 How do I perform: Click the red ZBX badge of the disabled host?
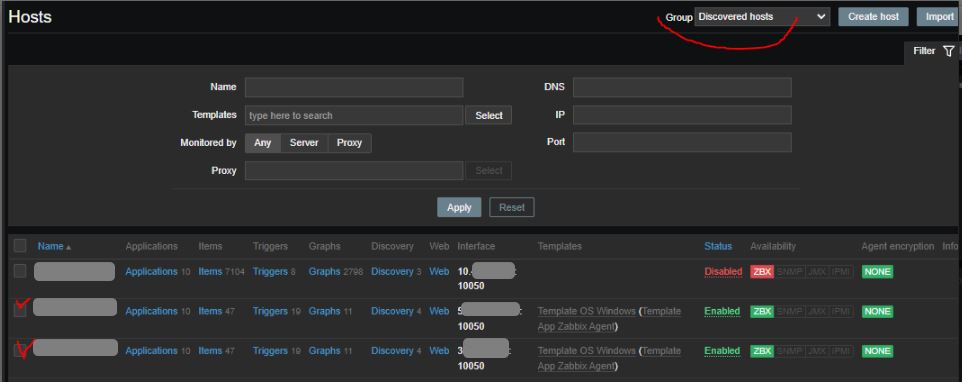pos(762,272)
